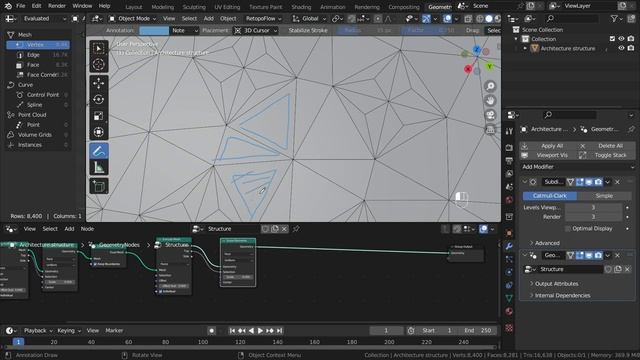This screenshot has height=360, width=640.
Task: Expand the Output Attributes panel
Action: click(556, 284)
